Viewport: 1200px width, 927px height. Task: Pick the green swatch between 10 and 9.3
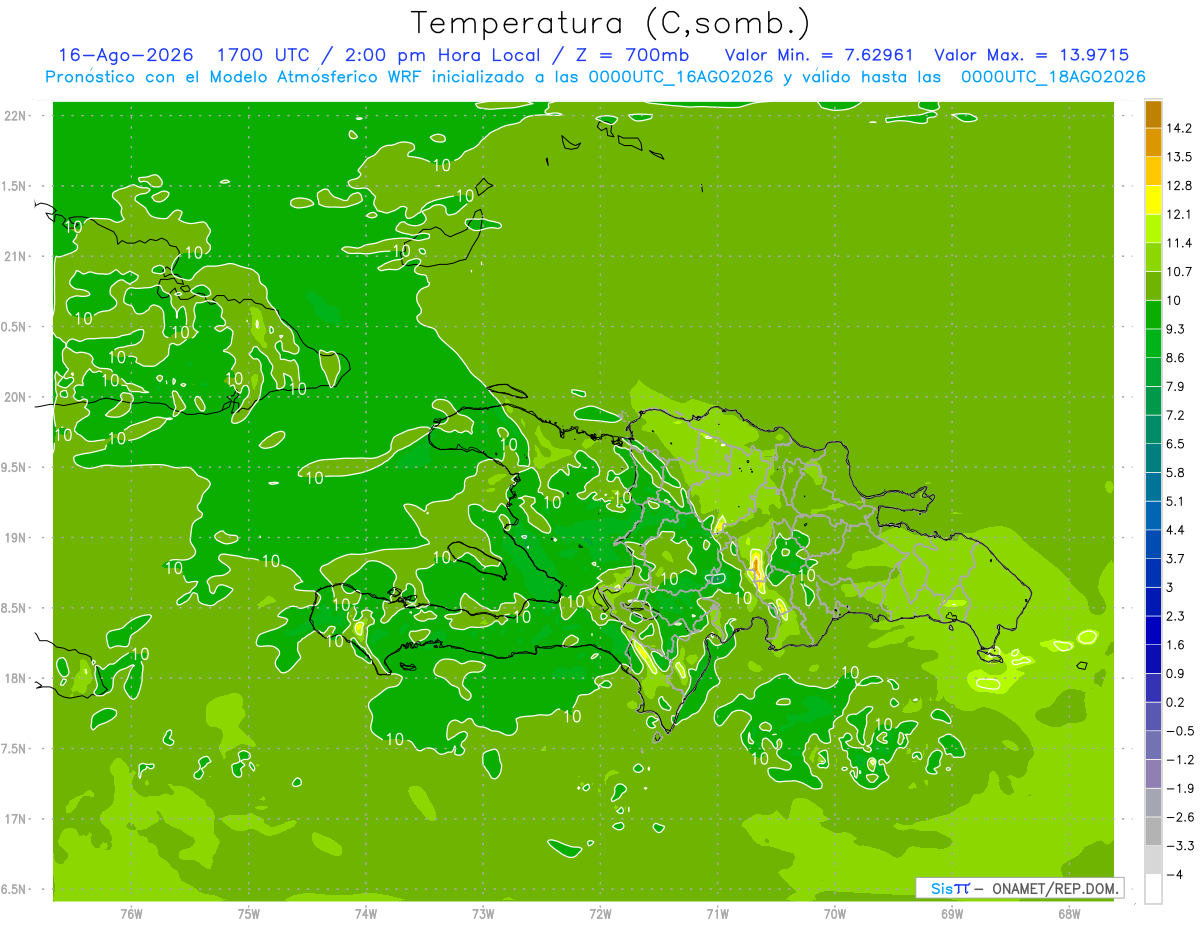tap(1153, 315)
